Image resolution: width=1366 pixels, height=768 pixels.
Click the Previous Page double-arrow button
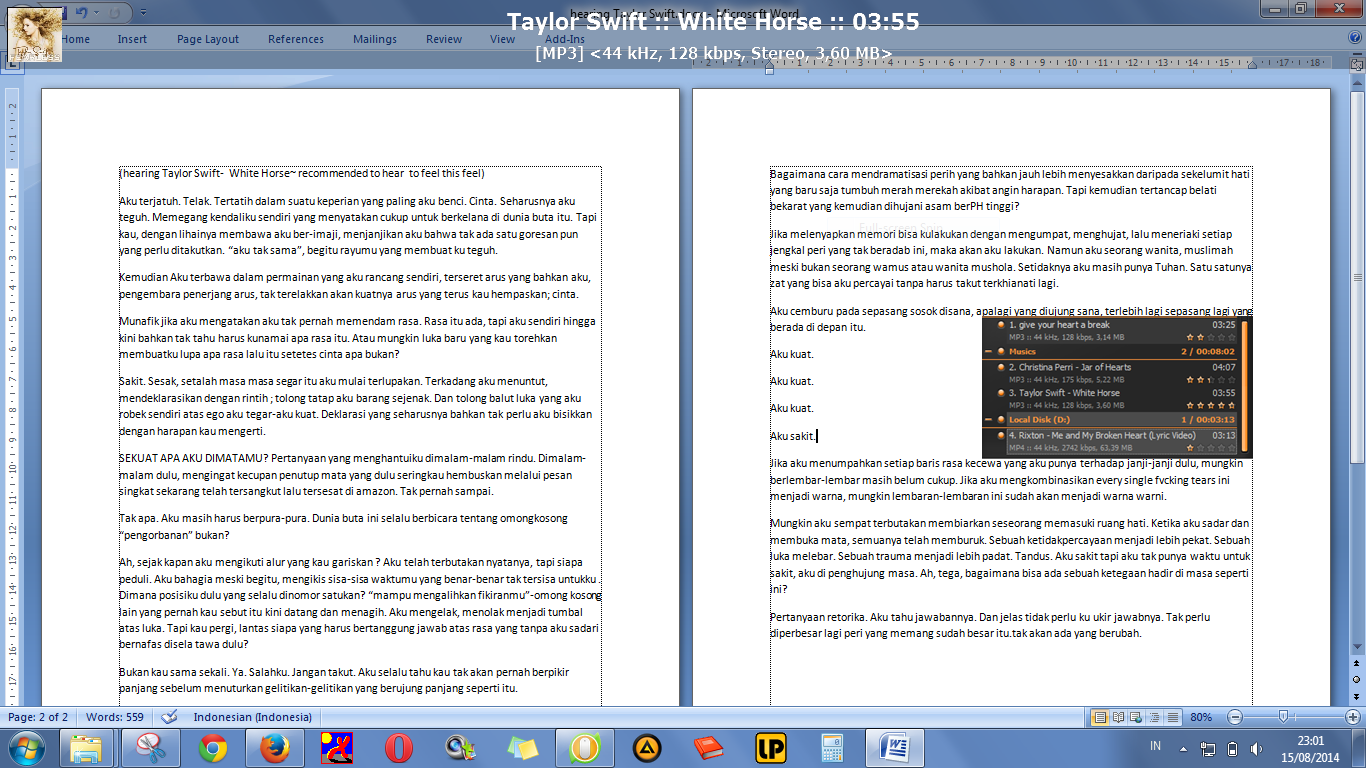1356,665
